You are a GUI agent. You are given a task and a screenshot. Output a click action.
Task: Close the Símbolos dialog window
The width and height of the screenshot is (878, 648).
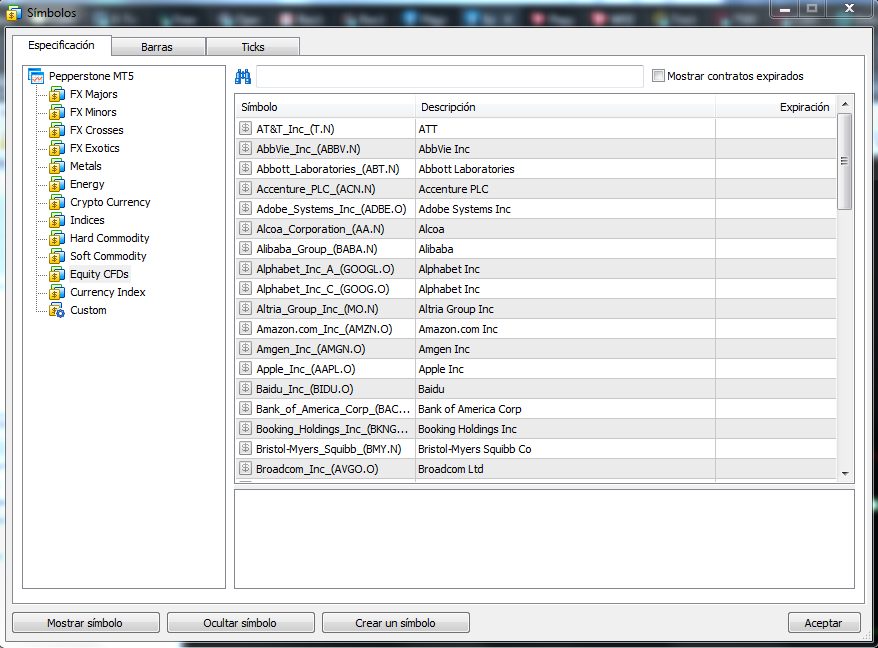point(849,8)
